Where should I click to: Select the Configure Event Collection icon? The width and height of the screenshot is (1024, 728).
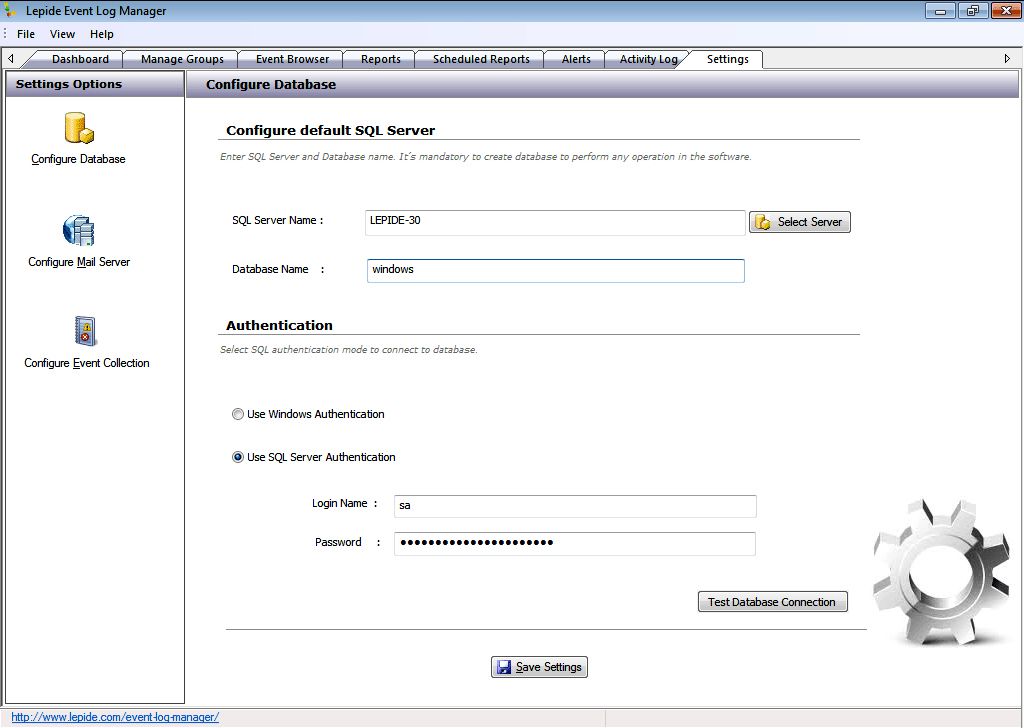click(x=85, y=332)
